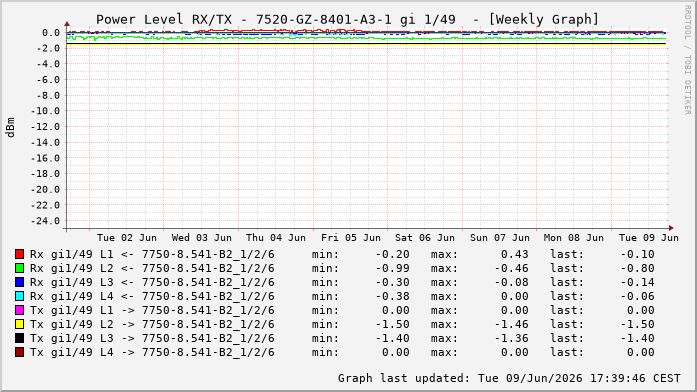This screenshot has width=697, height=392.
Task: Click the dark red Tx L4 legend swatch
Action: 19,352
